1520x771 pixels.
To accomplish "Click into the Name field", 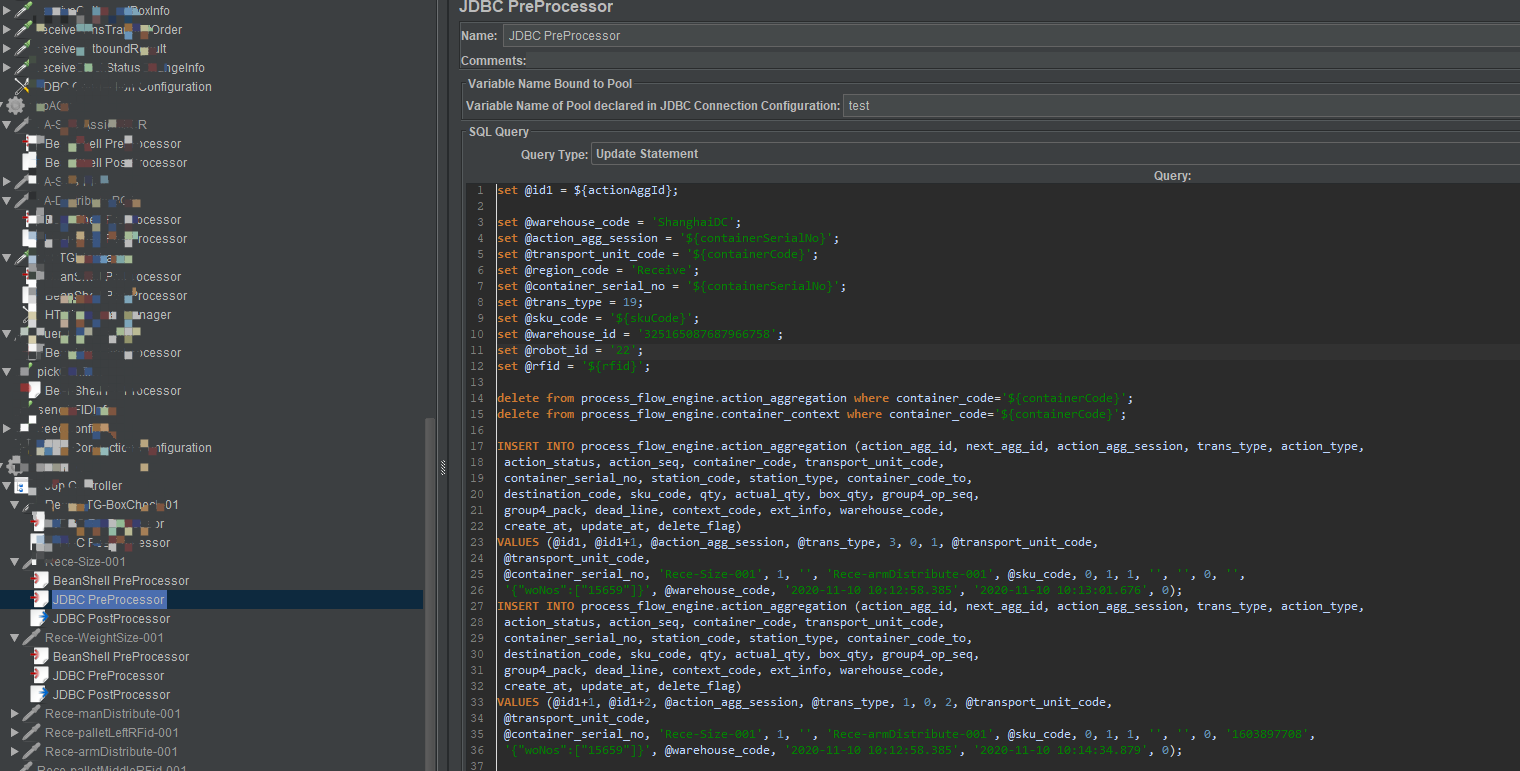I will [1010, 36].
